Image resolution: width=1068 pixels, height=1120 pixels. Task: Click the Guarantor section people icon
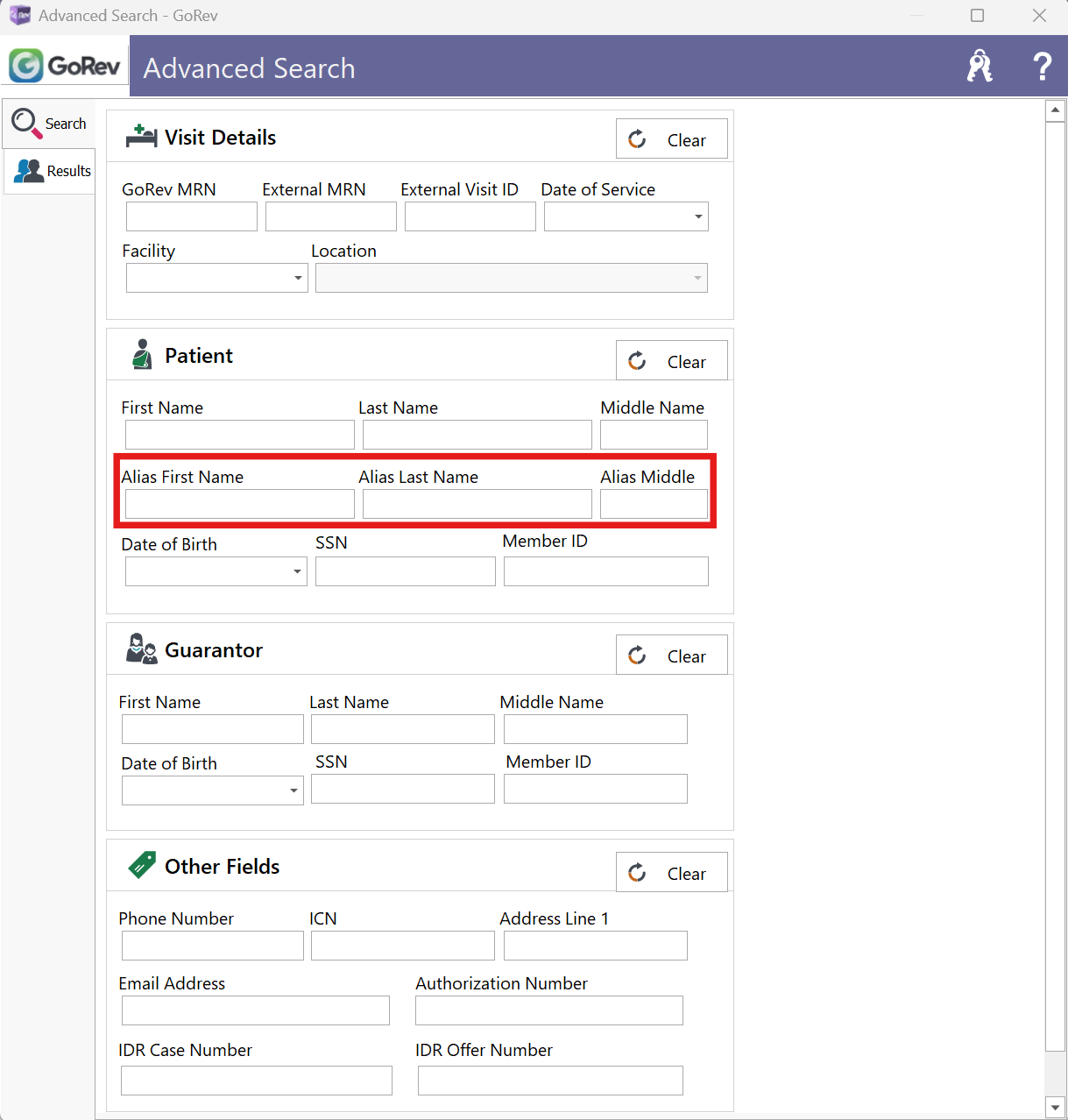(x=141, y=649)
